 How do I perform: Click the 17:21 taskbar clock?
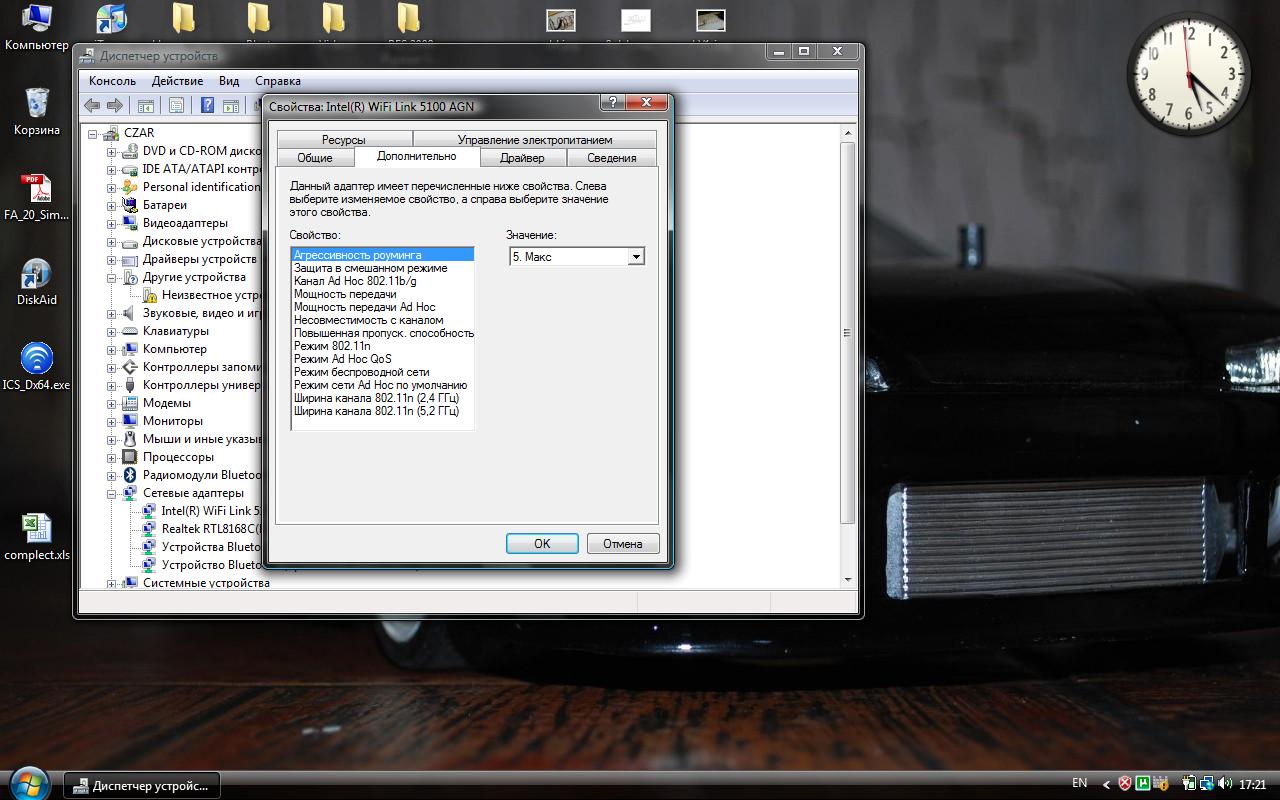(1253, 785)
